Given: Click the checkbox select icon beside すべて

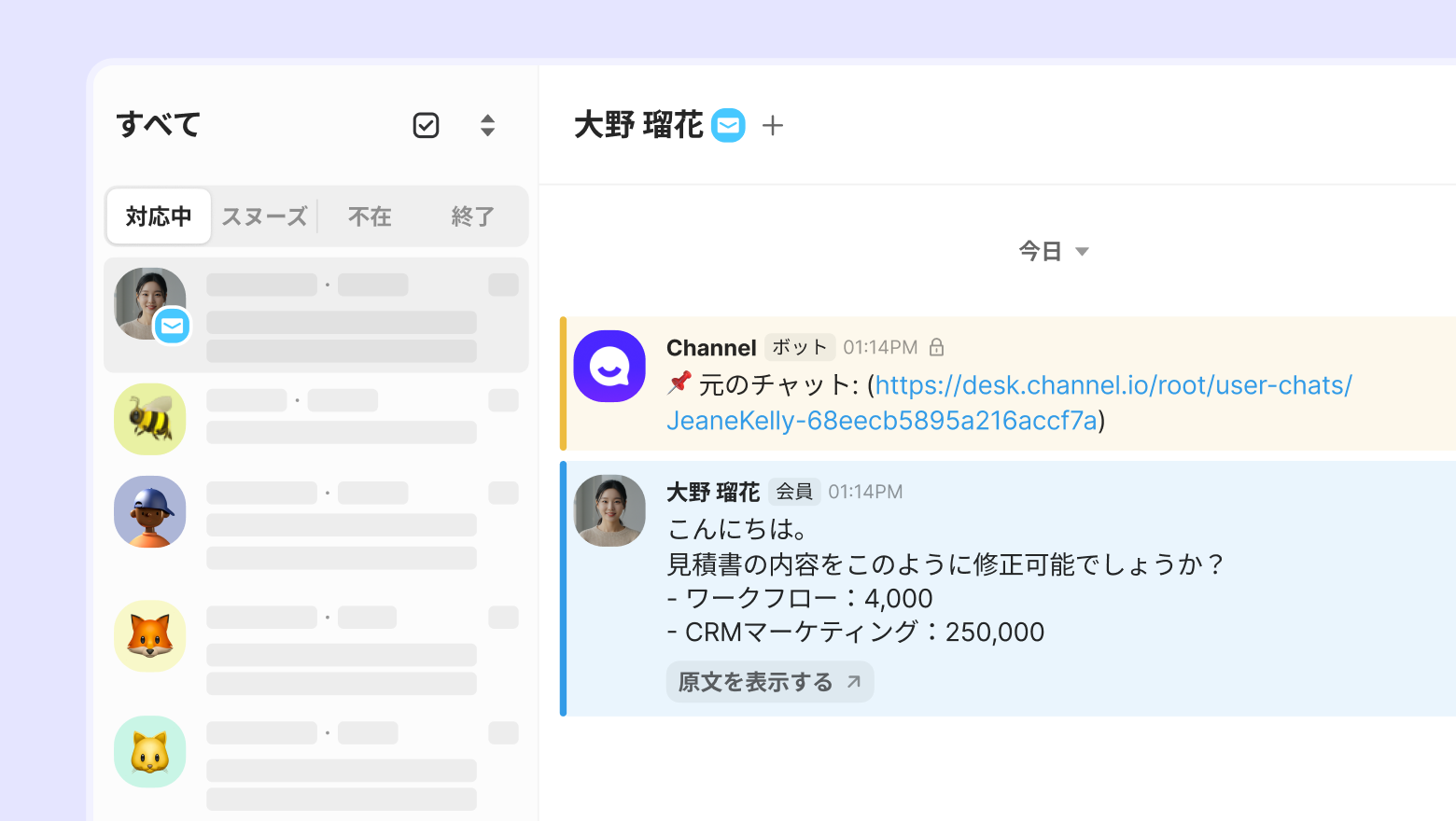Looking at the screenshot, I should pos(426,125).
